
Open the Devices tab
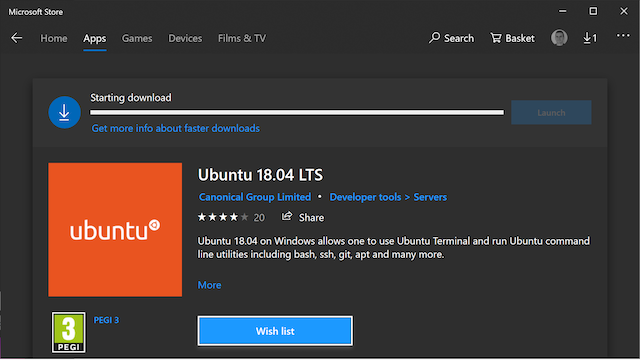[185, 38]
